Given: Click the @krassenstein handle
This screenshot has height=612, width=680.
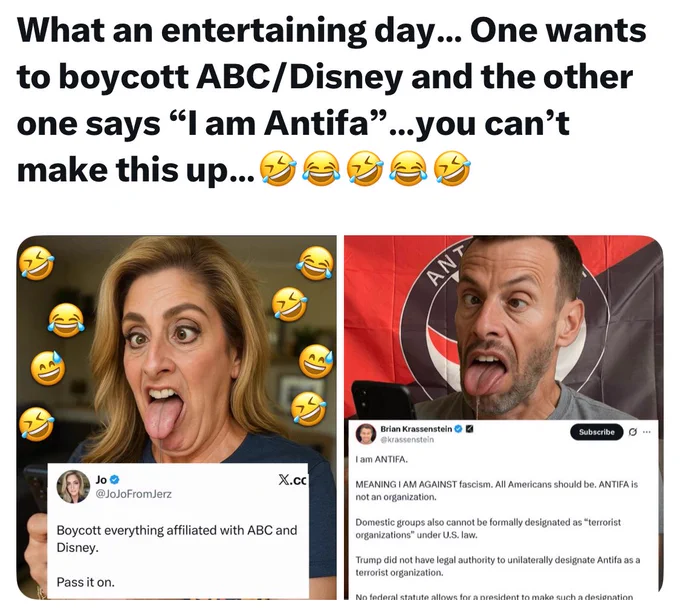Looking at the screenshot, I should coord(407,440).
